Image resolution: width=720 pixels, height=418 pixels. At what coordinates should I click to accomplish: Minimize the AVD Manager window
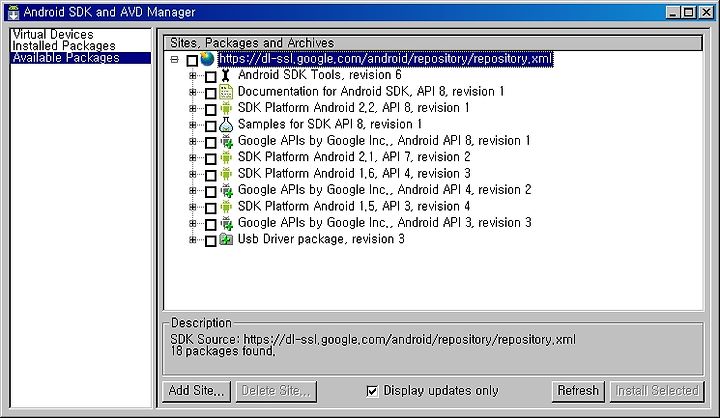(673, 12)
